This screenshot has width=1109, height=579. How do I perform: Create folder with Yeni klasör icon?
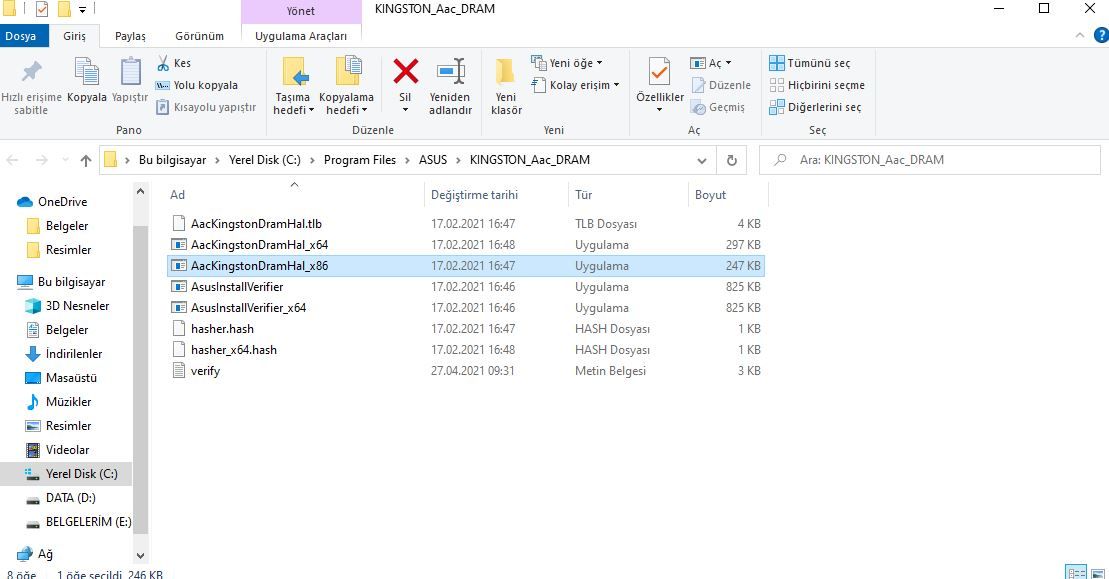pyautogui.click(x=506, y=86)
